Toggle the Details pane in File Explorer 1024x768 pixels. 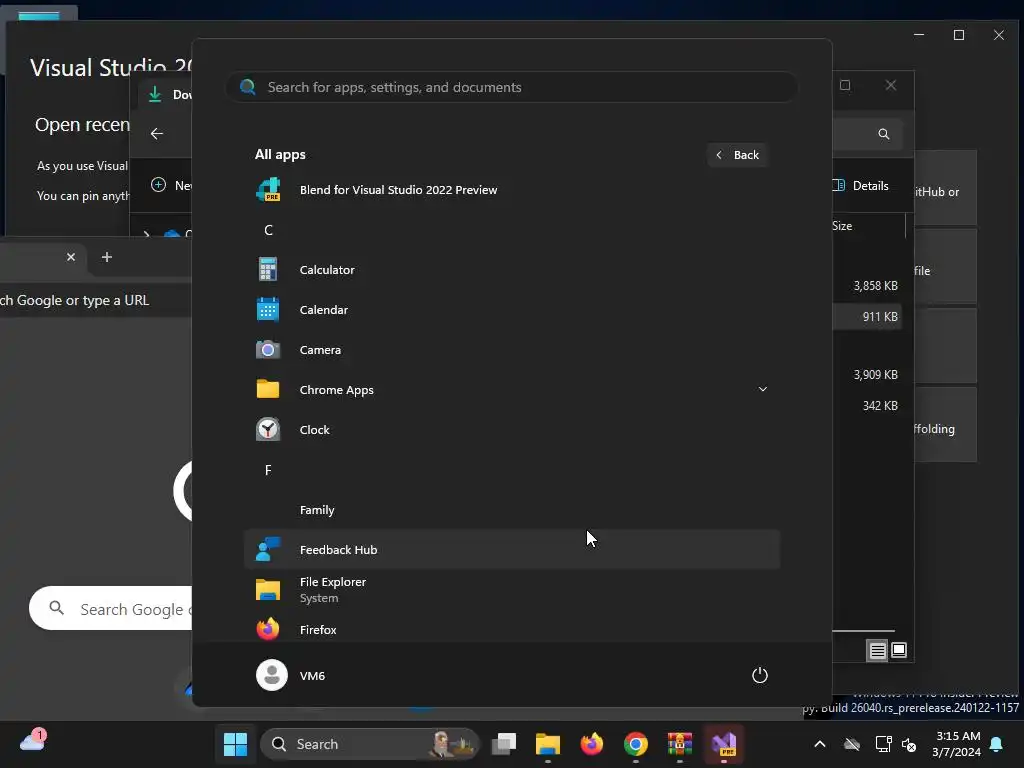coord(861,185)
